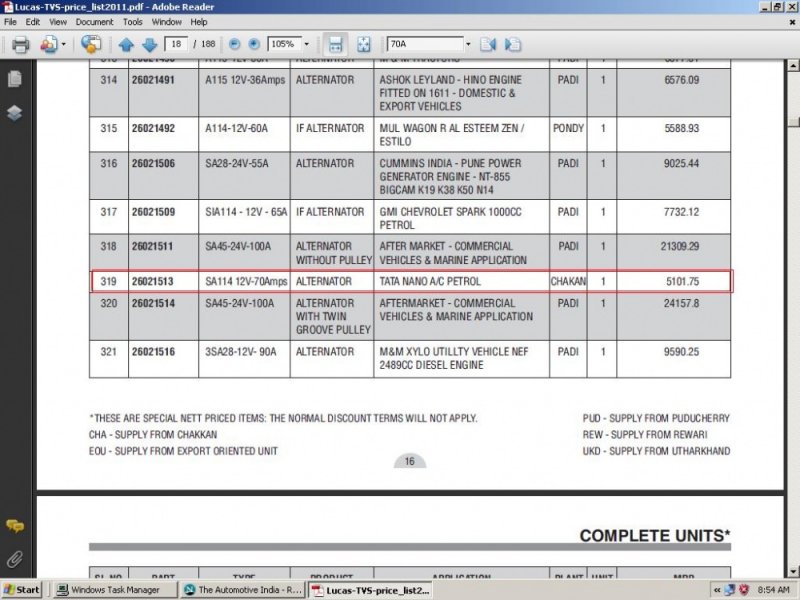
Task: Click the vertical scroll up arrow
Action: pos(793,66)
